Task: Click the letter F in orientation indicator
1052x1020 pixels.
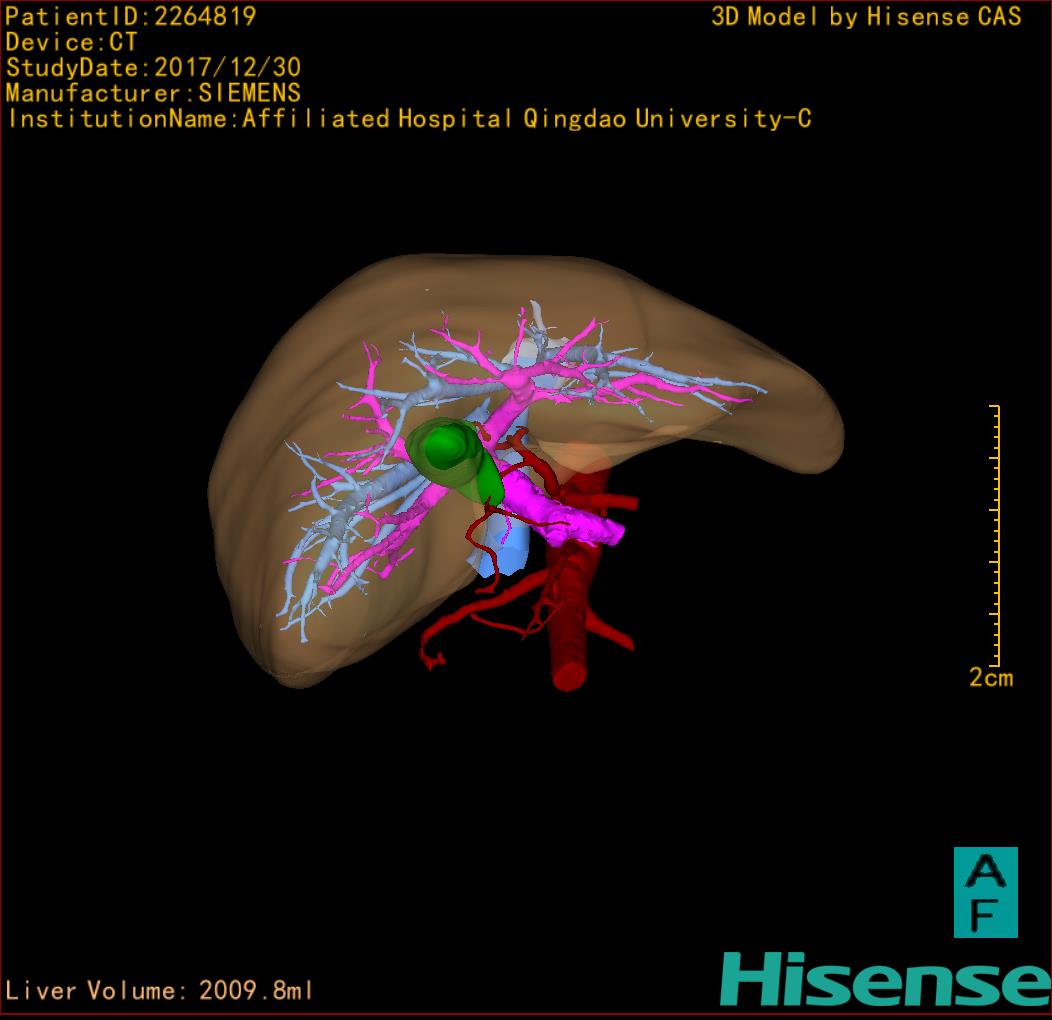Action: [x=985, y=915]
